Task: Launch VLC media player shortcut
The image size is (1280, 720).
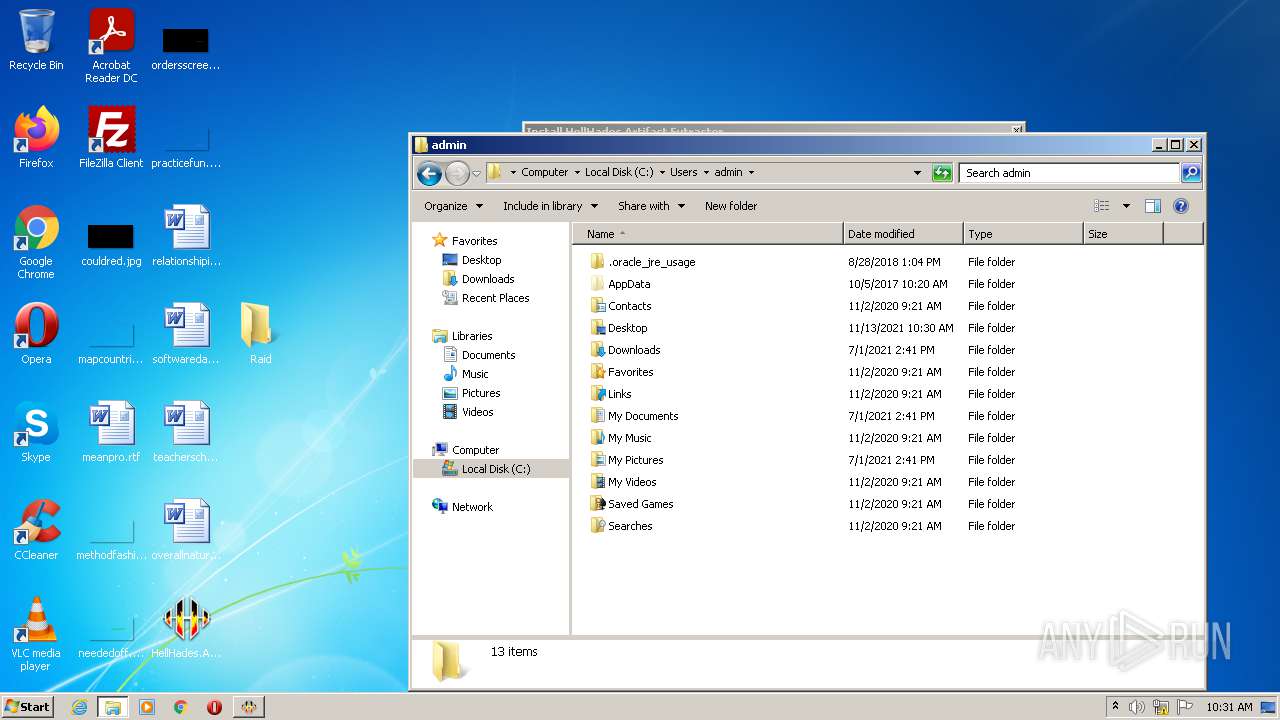Action: 36,634
